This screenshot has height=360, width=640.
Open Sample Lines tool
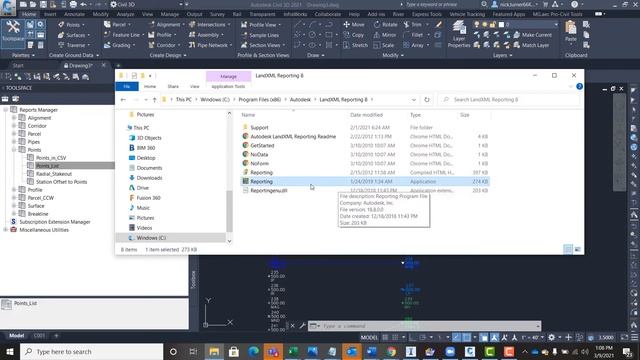[260, 35]
